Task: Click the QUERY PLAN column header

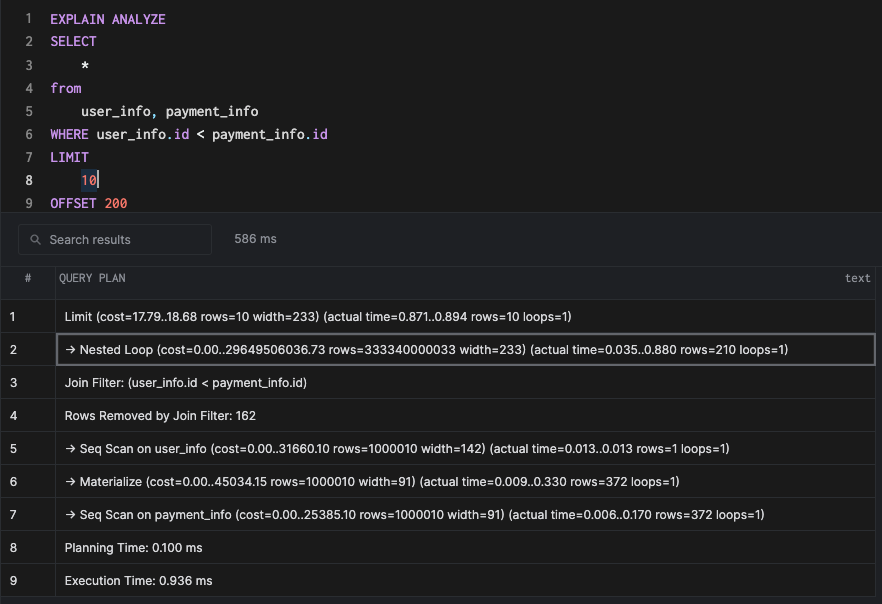Action: [92, 278]
